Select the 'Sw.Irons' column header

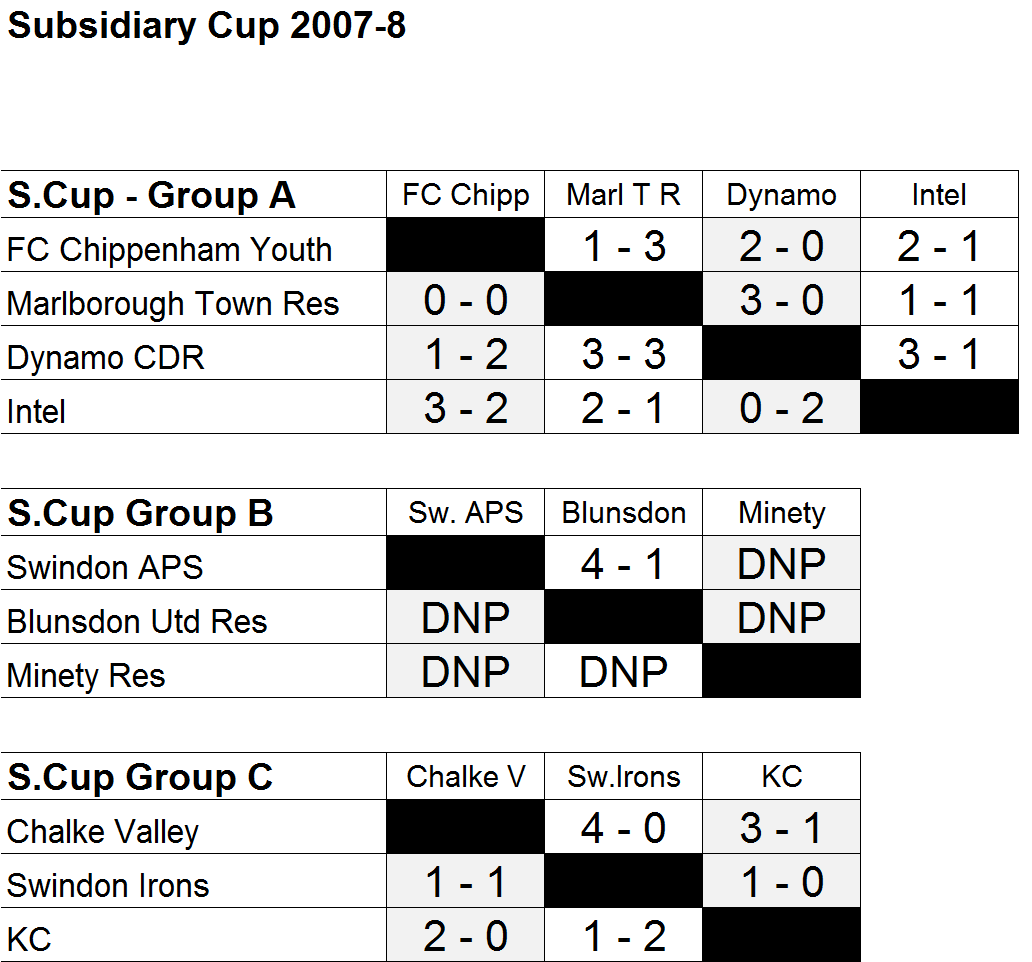[623, 777]
